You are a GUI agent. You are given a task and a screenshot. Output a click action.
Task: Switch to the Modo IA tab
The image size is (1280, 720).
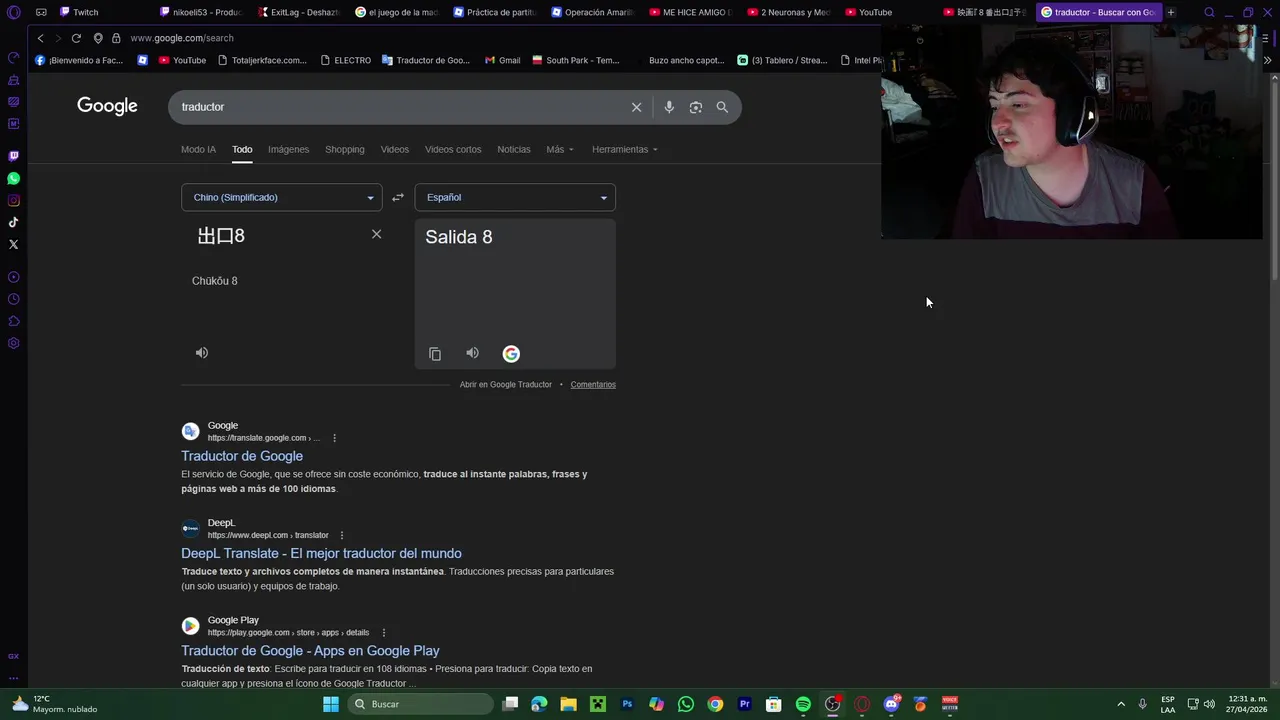[x=198, y=149]
